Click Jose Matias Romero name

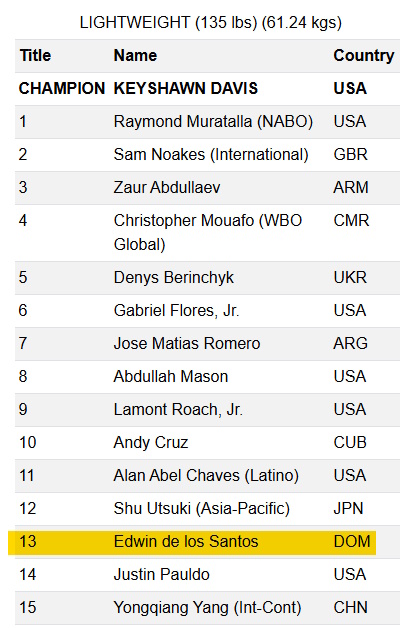187,344
